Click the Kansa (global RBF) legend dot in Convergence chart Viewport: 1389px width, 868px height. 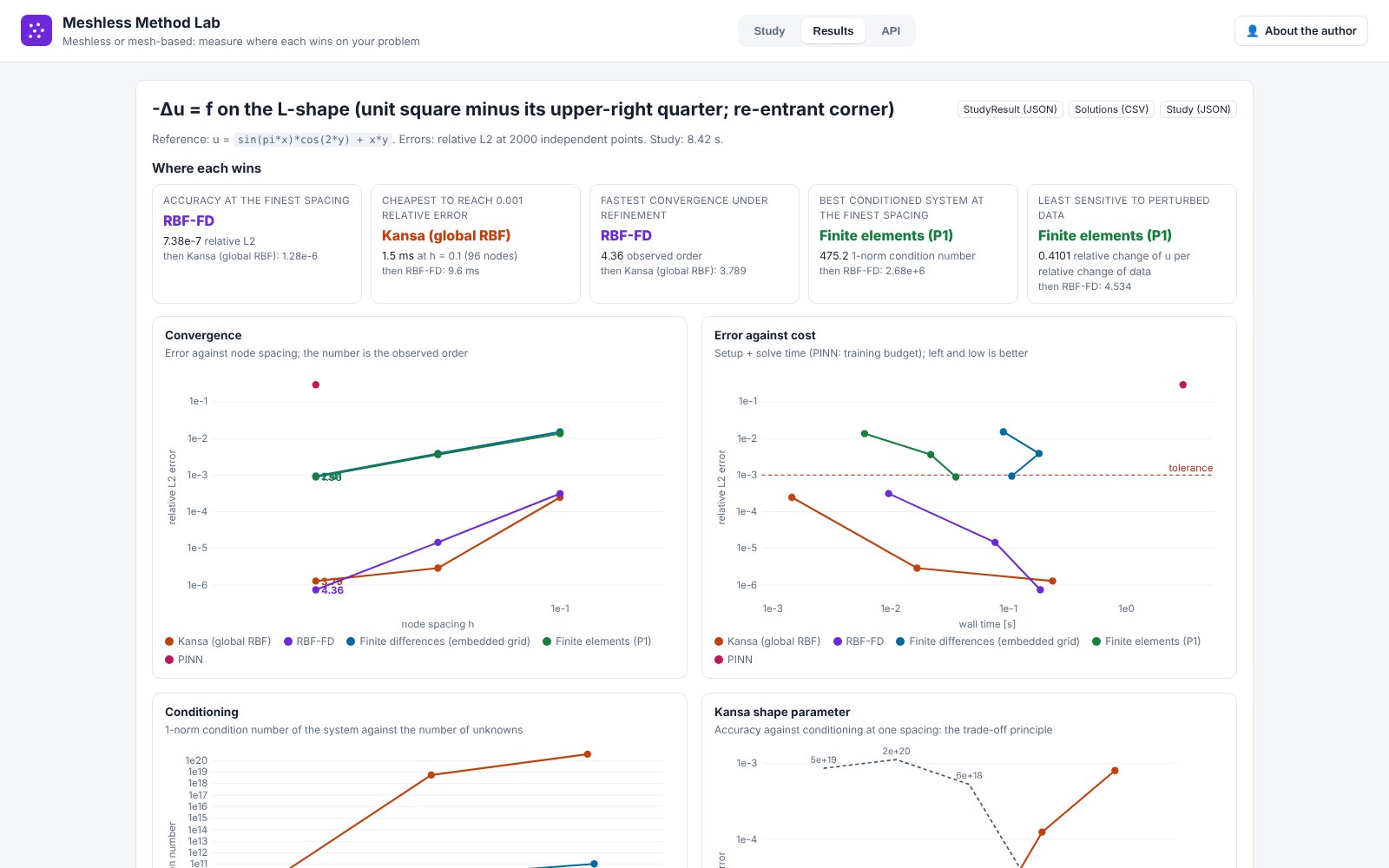point(169,641)
